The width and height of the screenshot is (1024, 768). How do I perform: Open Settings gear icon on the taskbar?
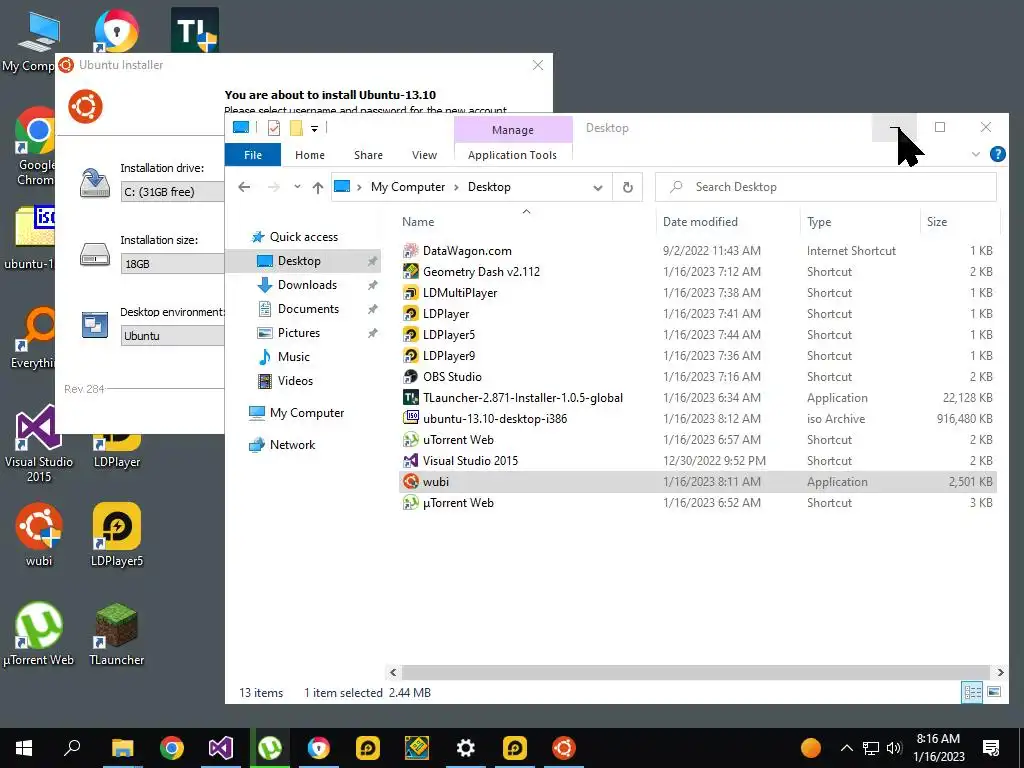pos(466,748)
